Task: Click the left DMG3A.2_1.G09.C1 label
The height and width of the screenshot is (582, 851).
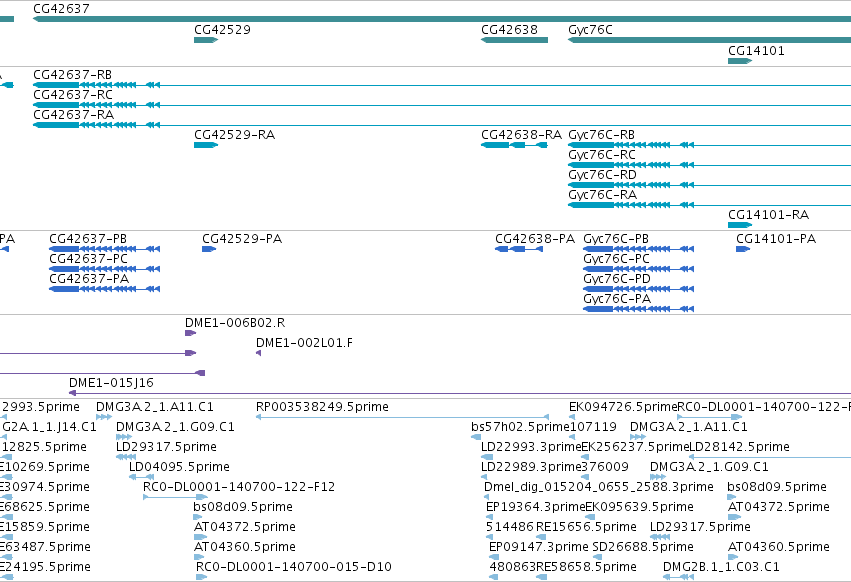Action: (x=175, y=427)
